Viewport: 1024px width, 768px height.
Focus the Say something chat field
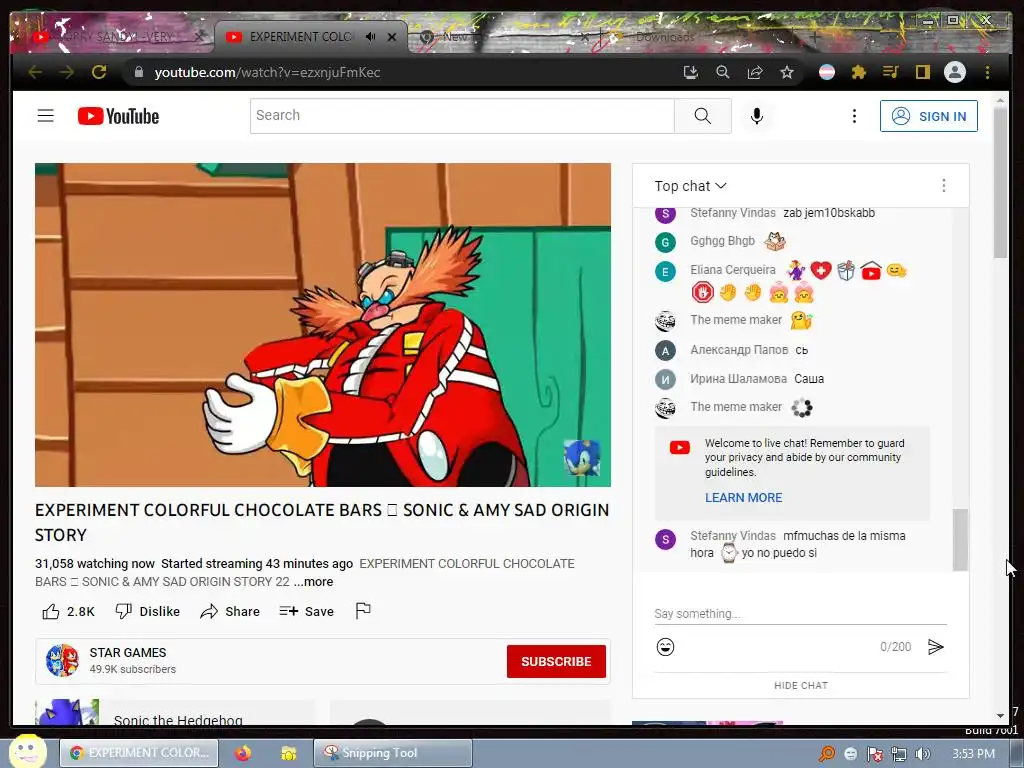pos(800,614)
